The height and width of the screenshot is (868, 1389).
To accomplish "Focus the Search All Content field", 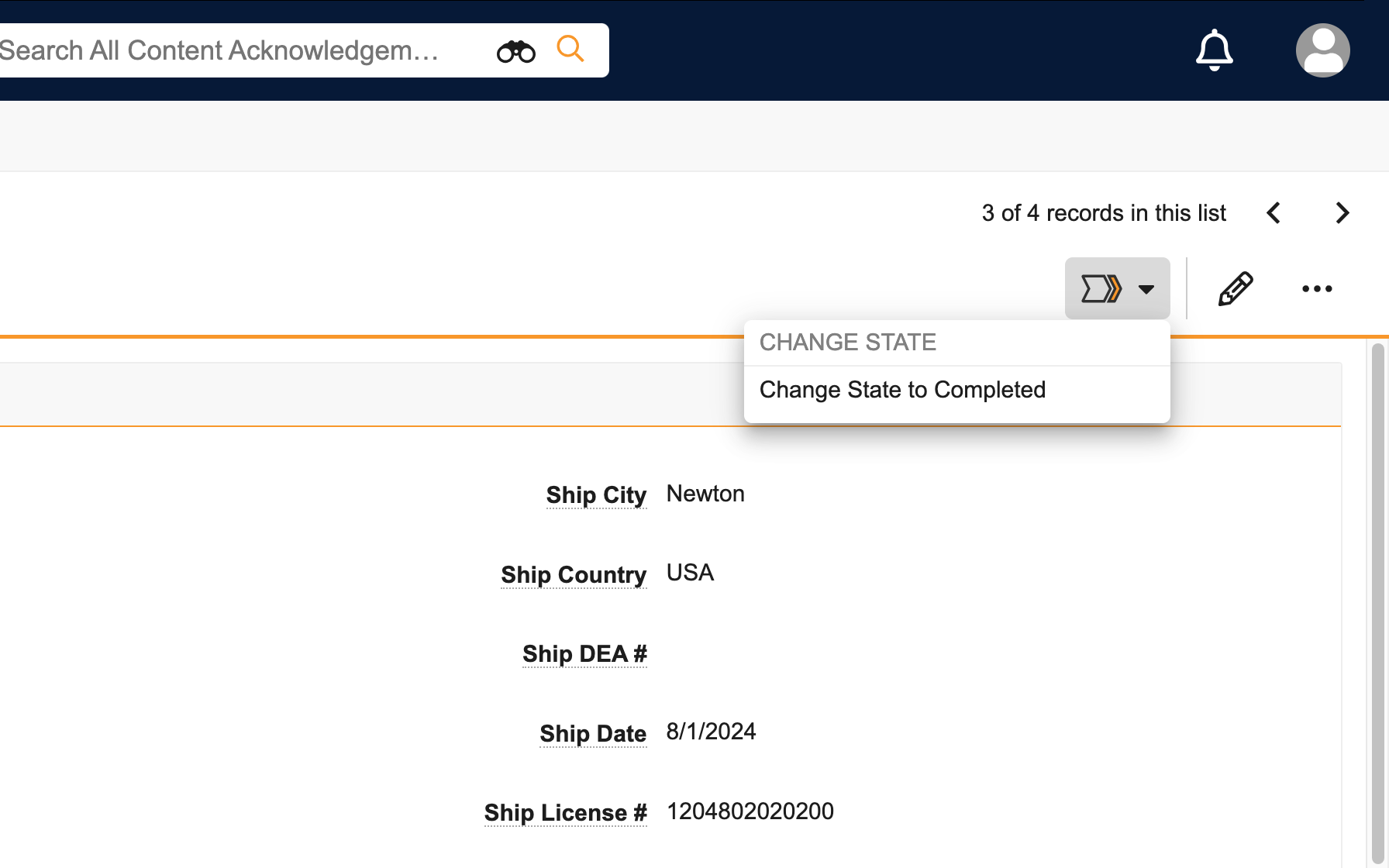I will tap(225, 51).
